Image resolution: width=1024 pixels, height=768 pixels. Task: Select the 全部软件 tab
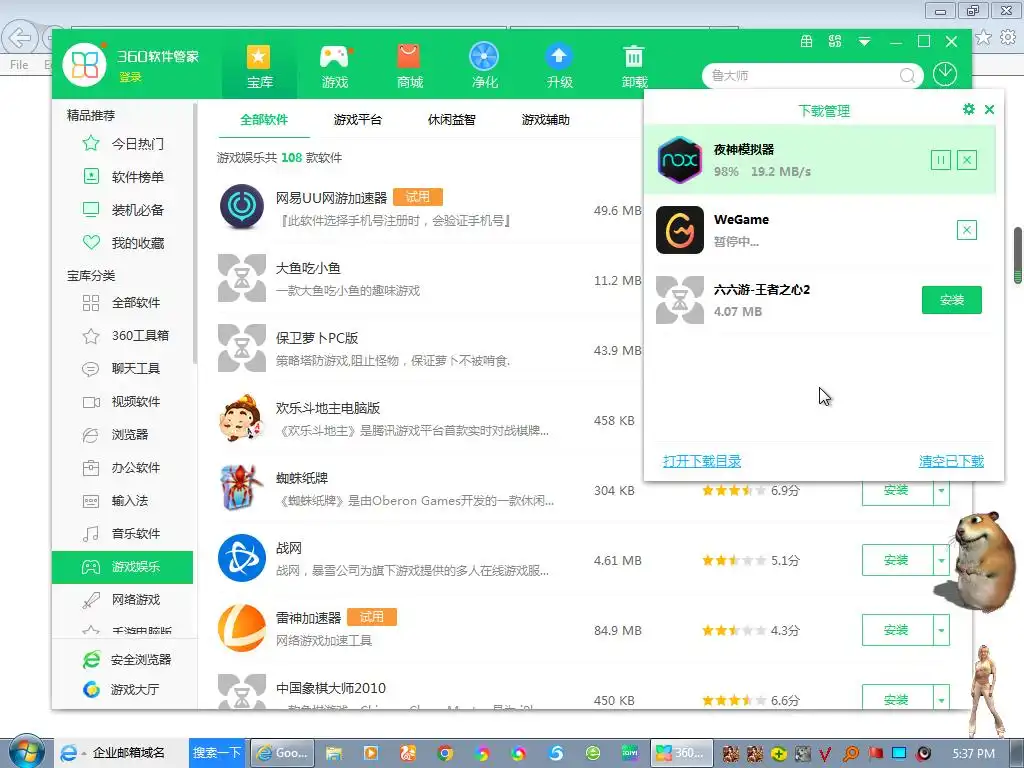click(x=264, y=120)
